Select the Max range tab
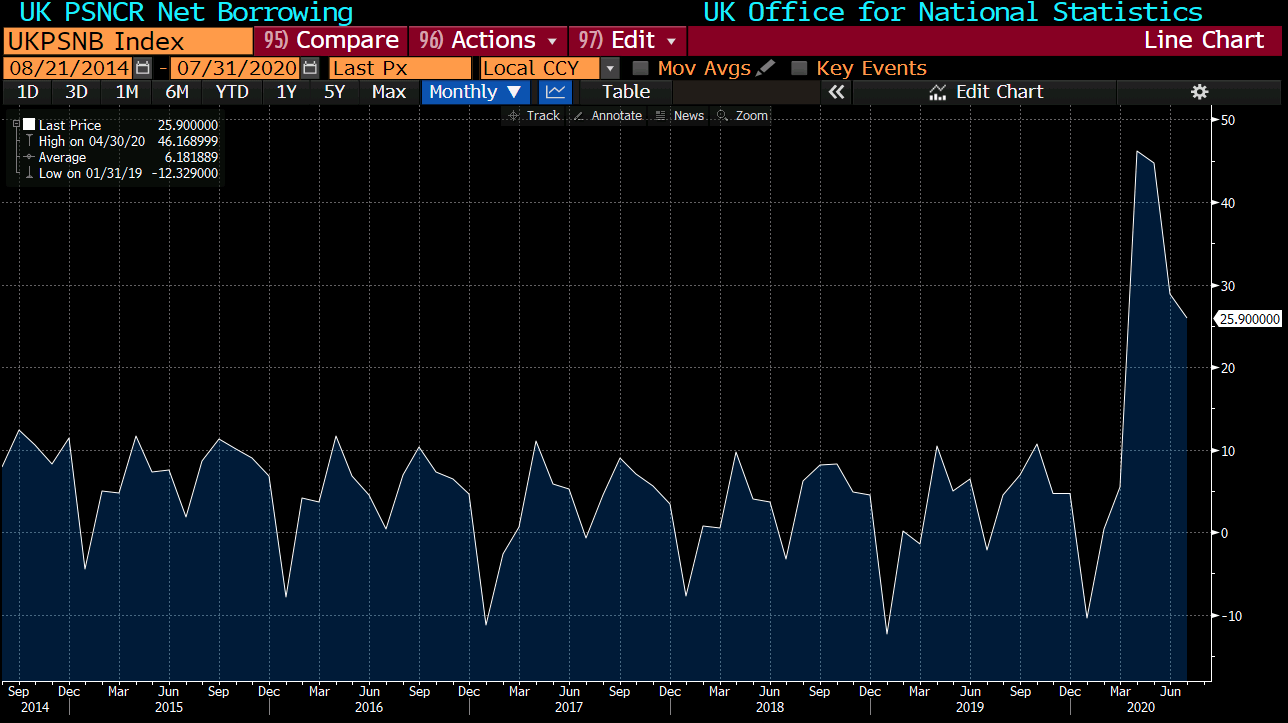This screenshot has width=1288, height=723. [x=389, y=92]
